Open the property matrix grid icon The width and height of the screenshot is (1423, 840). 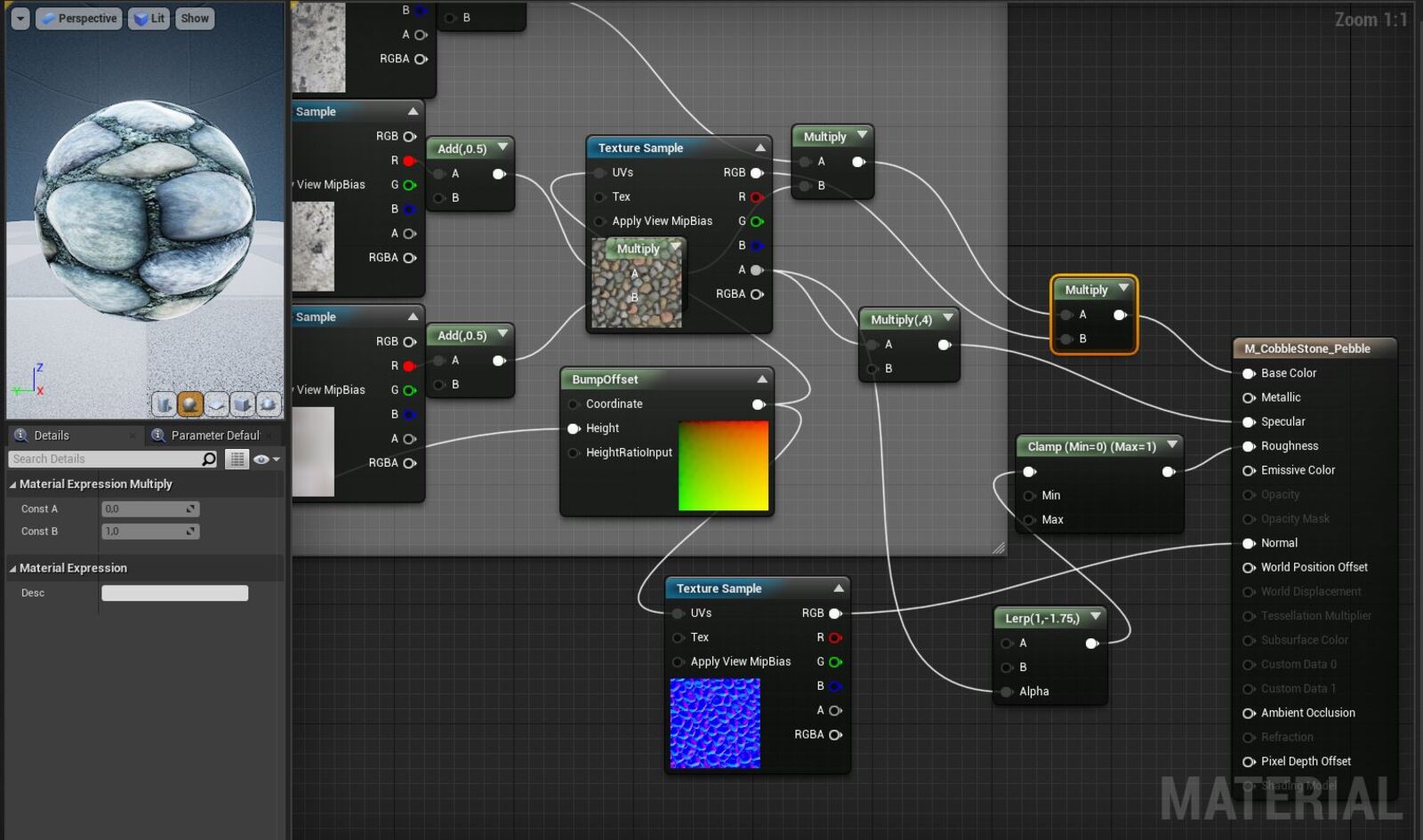point(236,460)
